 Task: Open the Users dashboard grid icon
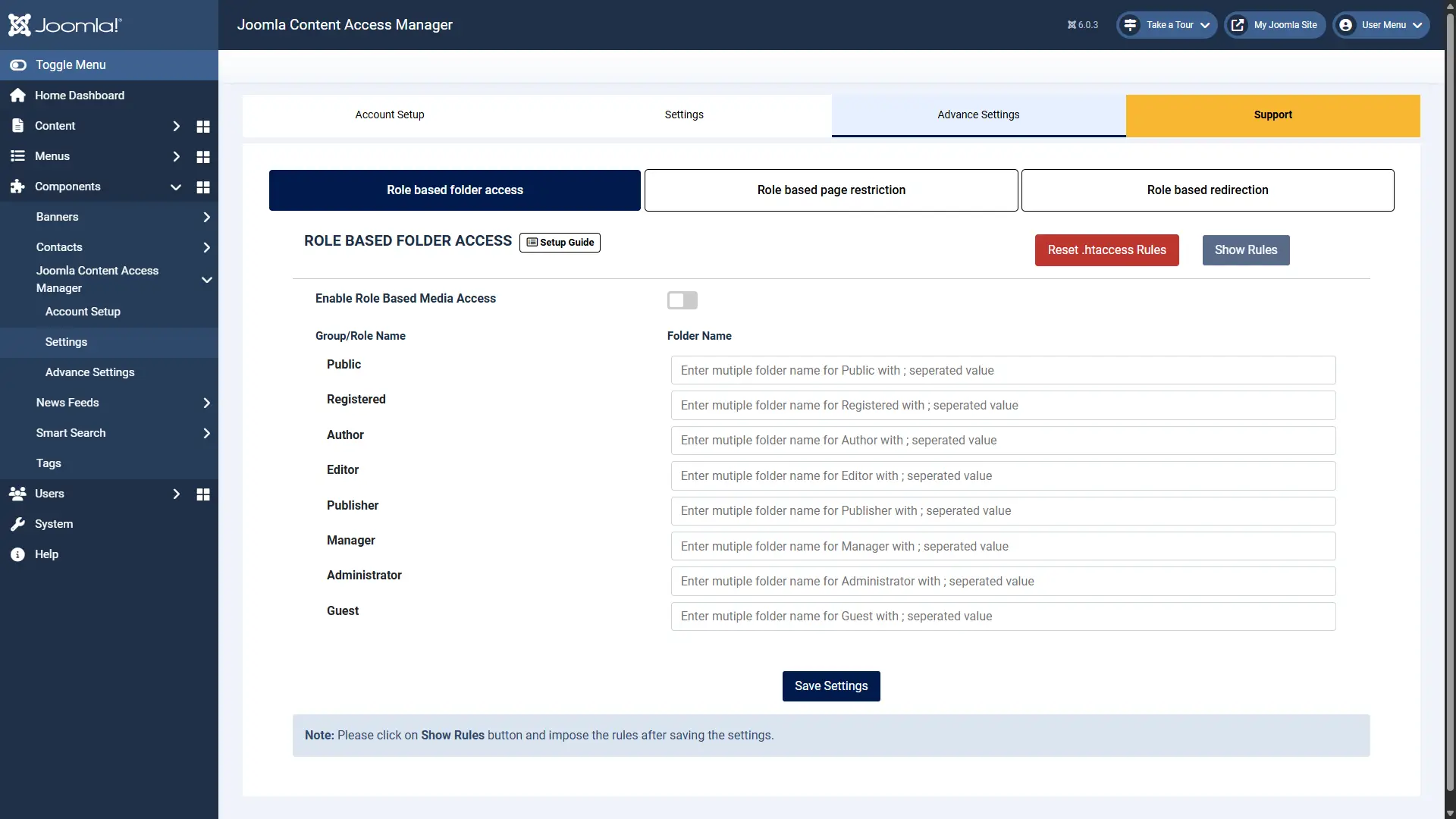tap(203, 494)
